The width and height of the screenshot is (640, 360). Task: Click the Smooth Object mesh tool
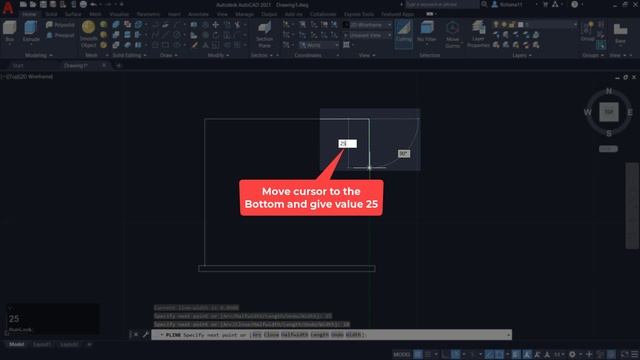click(x=89, y=34)
